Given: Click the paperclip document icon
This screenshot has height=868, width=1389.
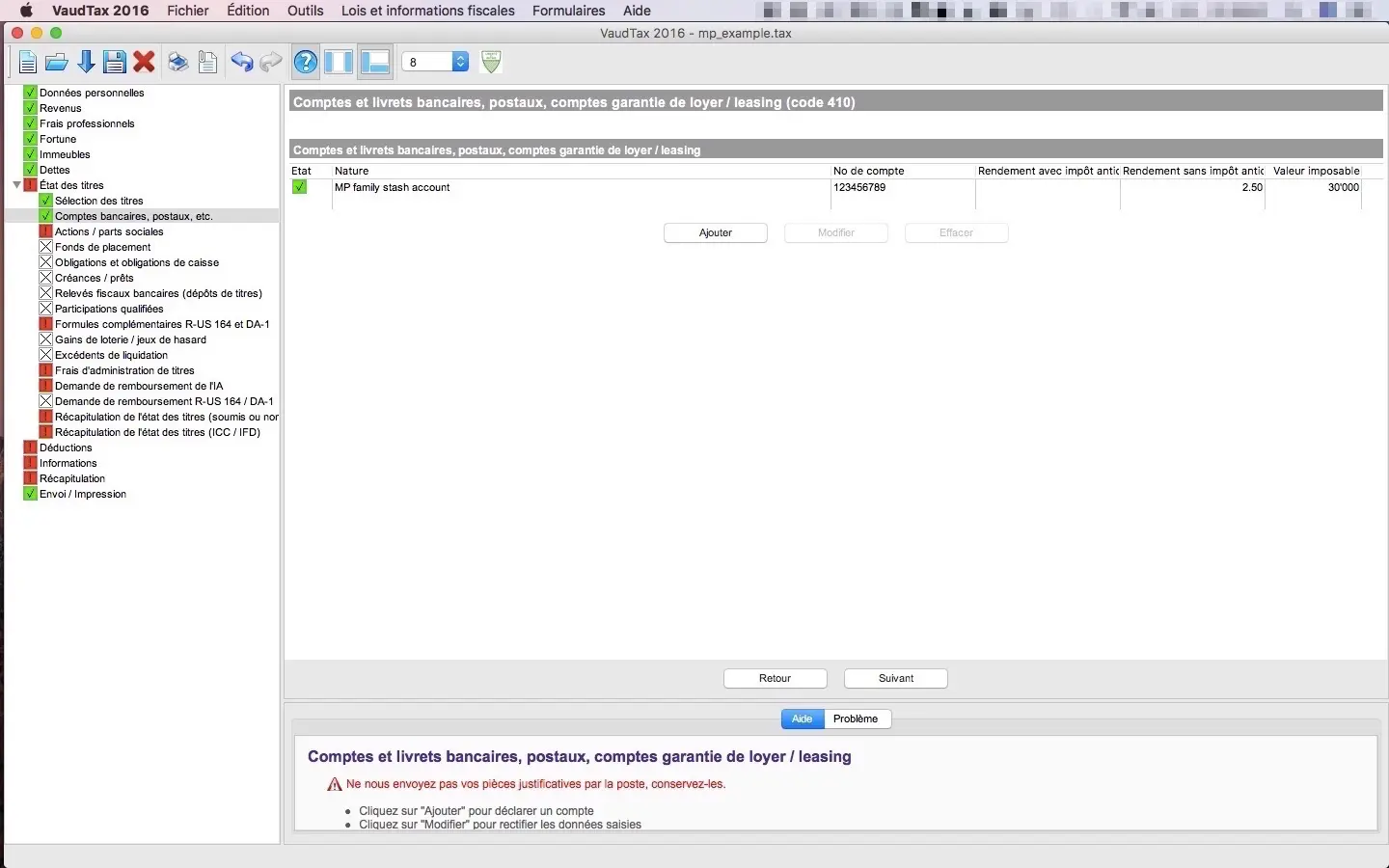Looking at the screenshot, I should pos(207,63).
